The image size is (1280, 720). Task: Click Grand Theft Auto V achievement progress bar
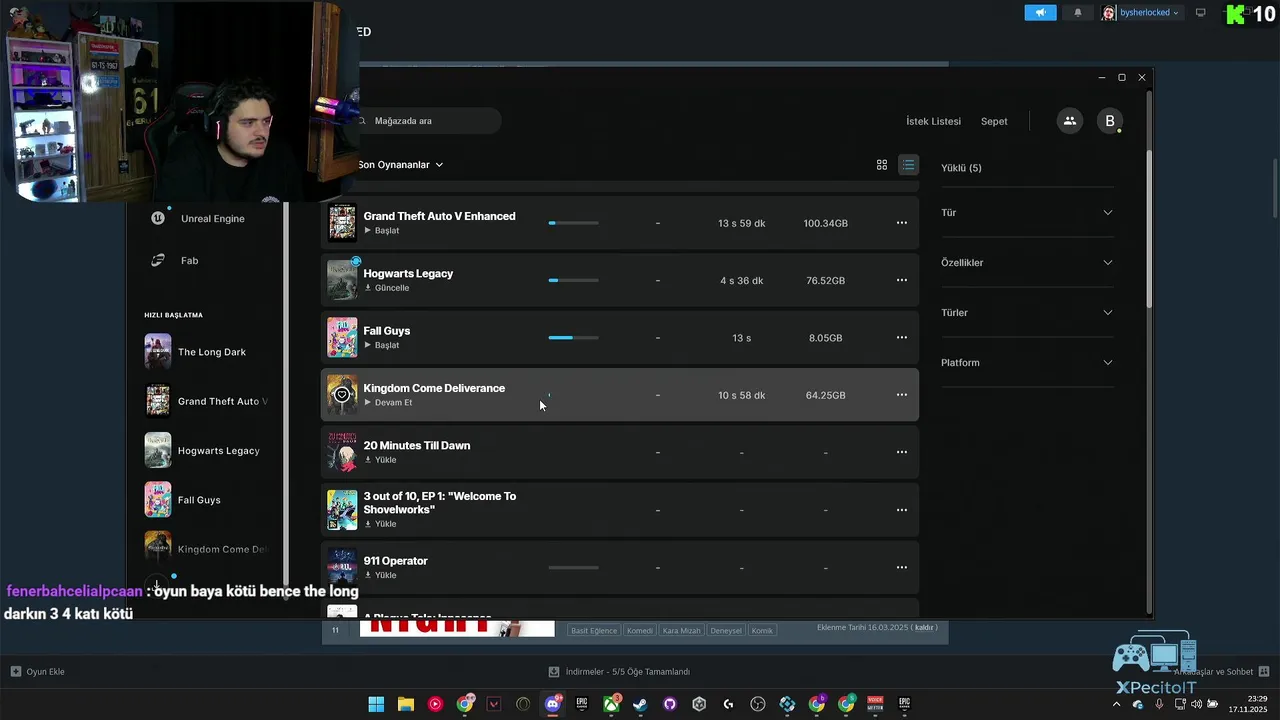point(574,223)
